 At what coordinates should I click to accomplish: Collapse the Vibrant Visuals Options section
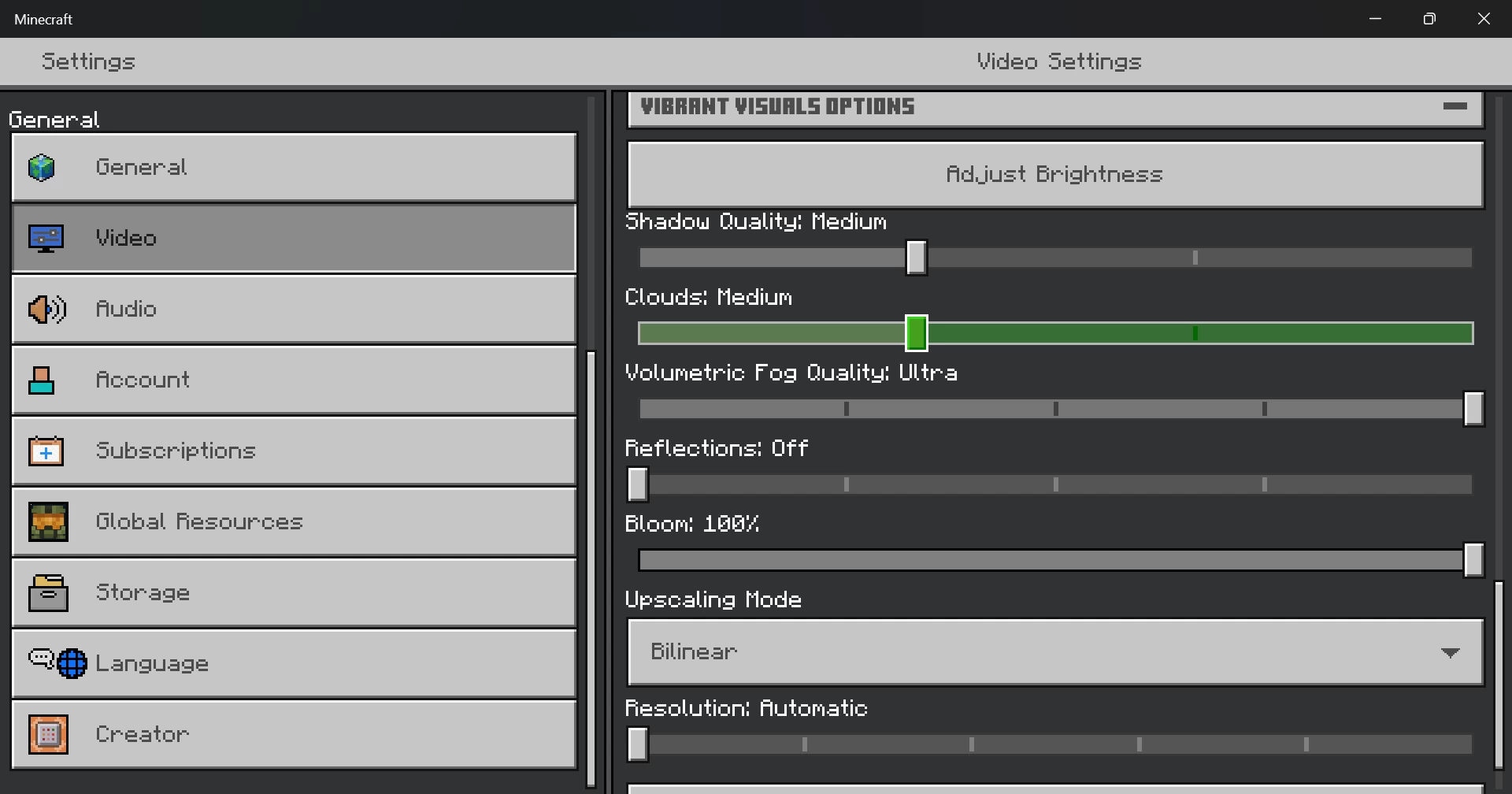click(1455, 106)
